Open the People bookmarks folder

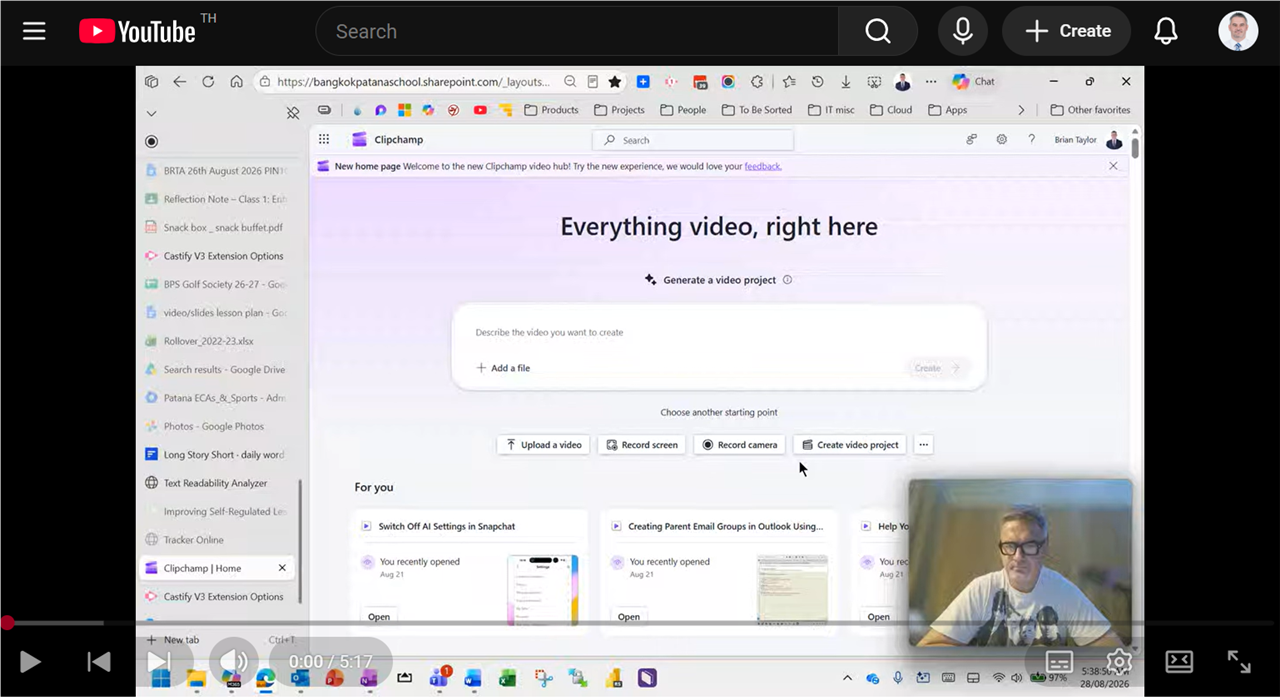(683, 110)
